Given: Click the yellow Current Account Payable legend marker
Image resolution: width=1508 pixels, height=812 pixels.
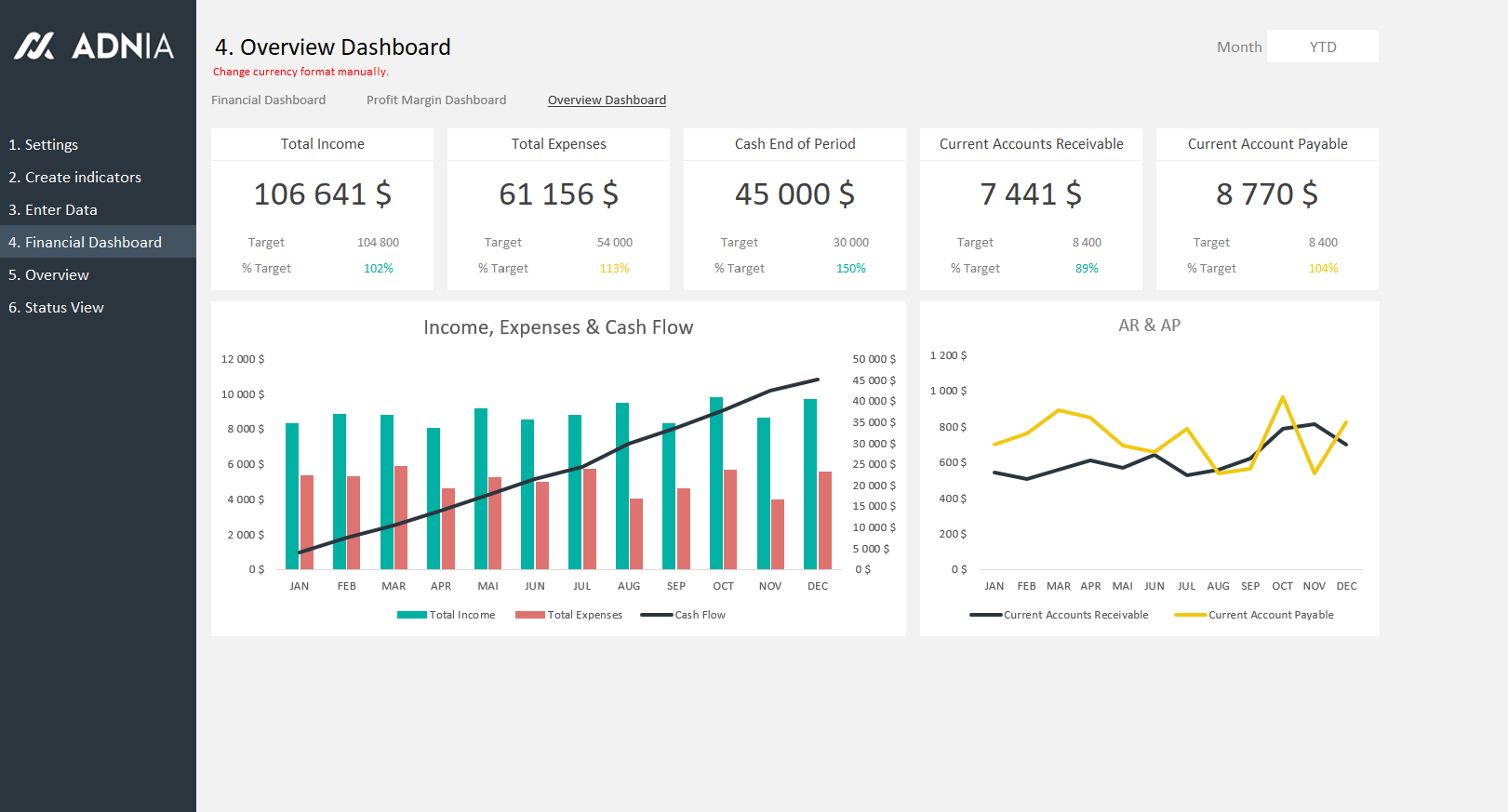Looking at the screenshot, I should point(1190,615).
